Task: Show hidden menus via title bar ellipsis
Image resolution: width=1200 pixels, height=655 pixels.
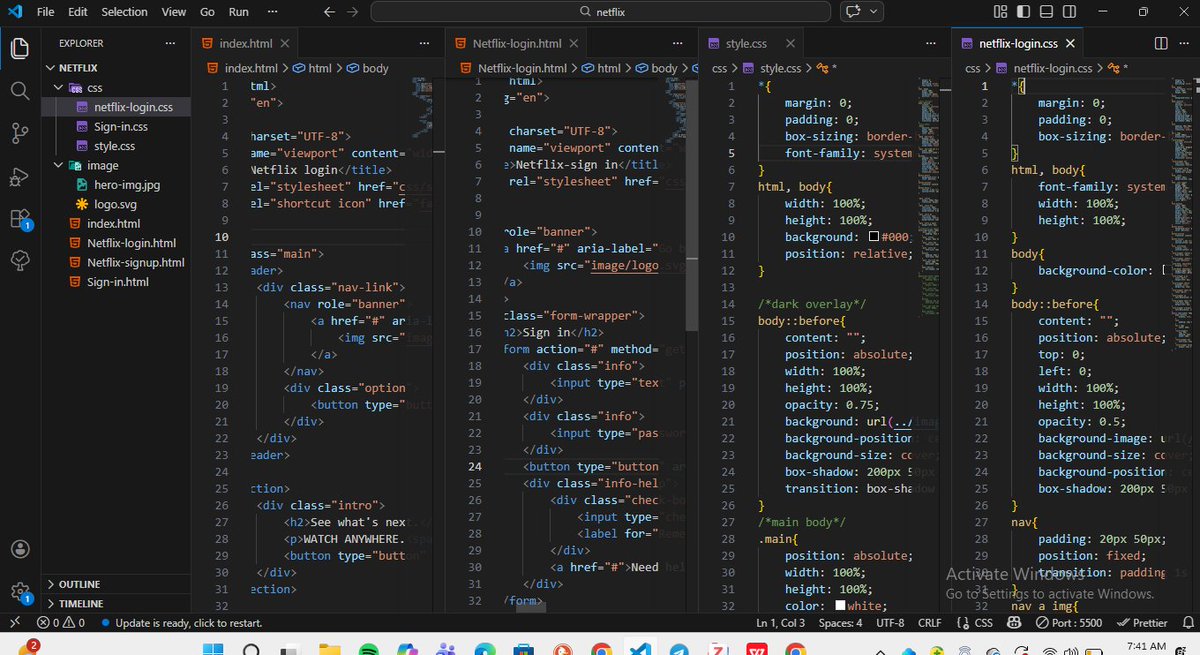Action: pyautogui.click(x=273, y=12)
